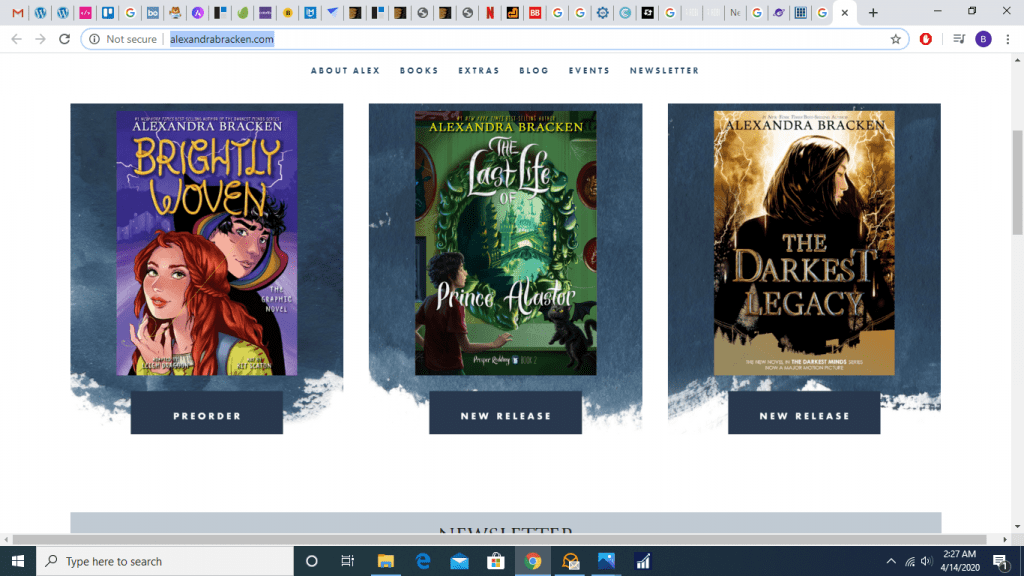Screen dimensions: 1024x576
Task: Open the bar chart app on the taskbar
Action: [x=643, y=561]
